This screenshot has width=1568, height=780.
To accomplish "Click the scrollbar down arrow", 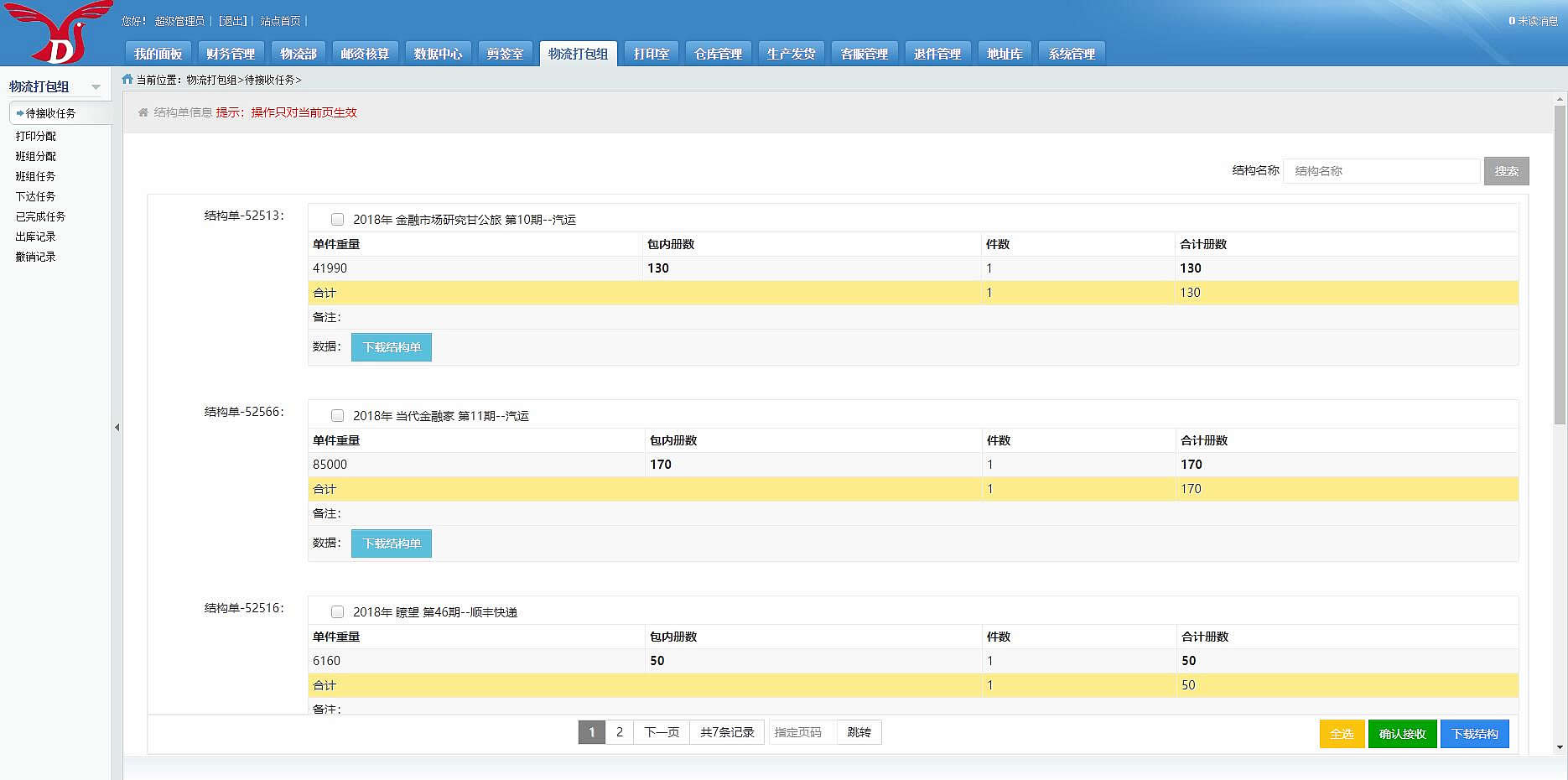I will point(1560,747).
